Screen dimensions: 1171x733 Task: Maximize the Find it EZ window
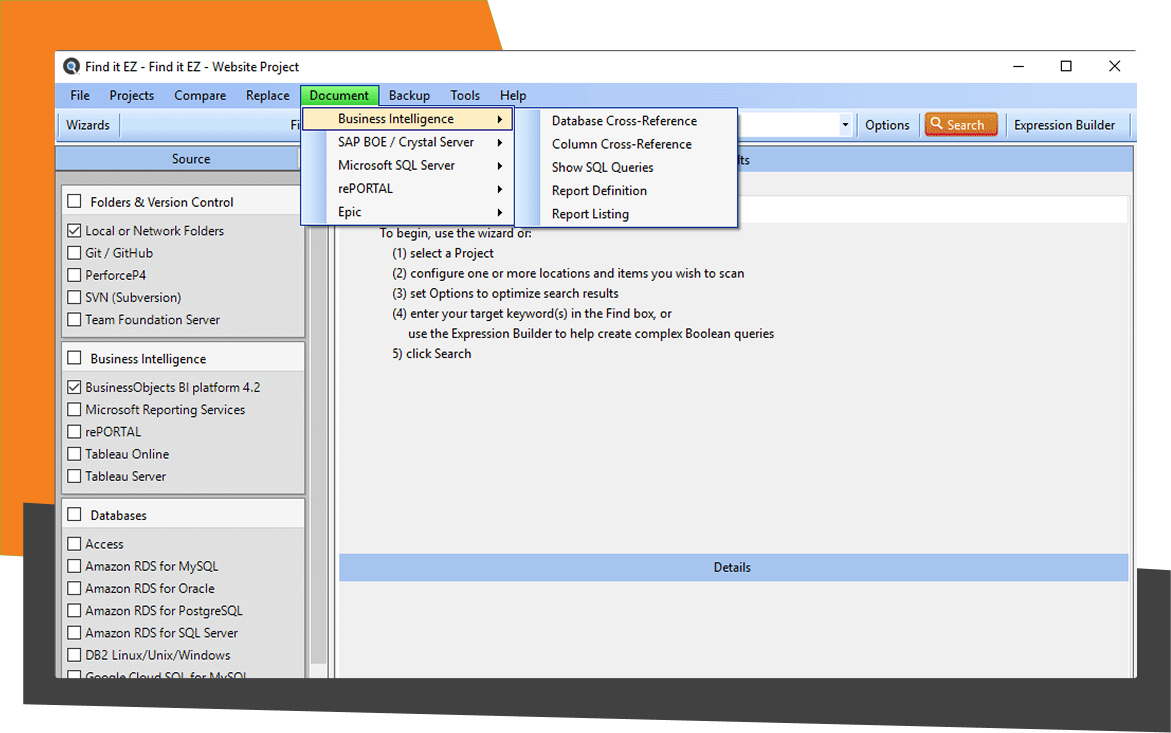click(x=1066, y=66)
